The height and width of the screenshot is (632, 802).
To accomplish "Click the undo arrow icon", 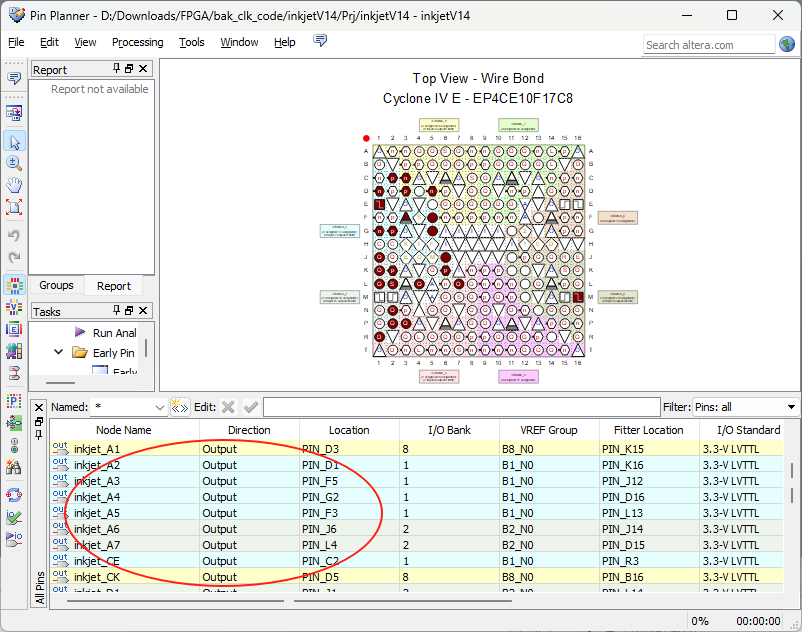I will 14,235.
